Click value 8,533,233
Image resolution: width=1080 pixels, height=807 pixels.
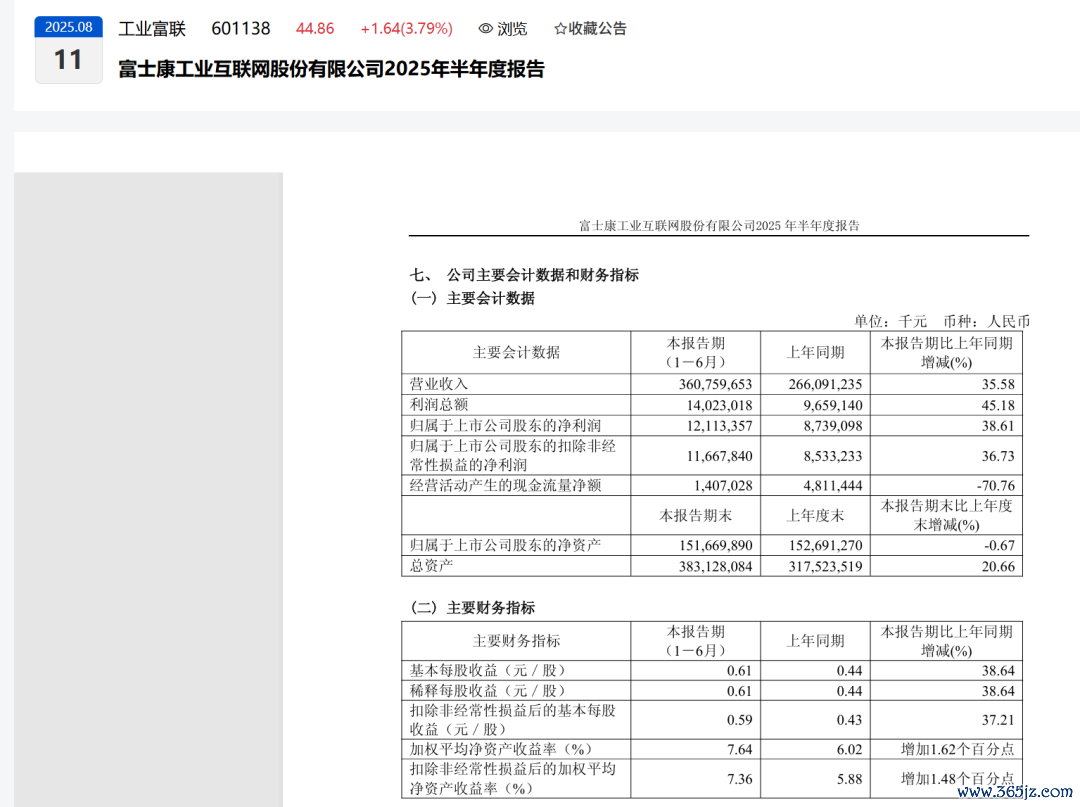point(833,456)
